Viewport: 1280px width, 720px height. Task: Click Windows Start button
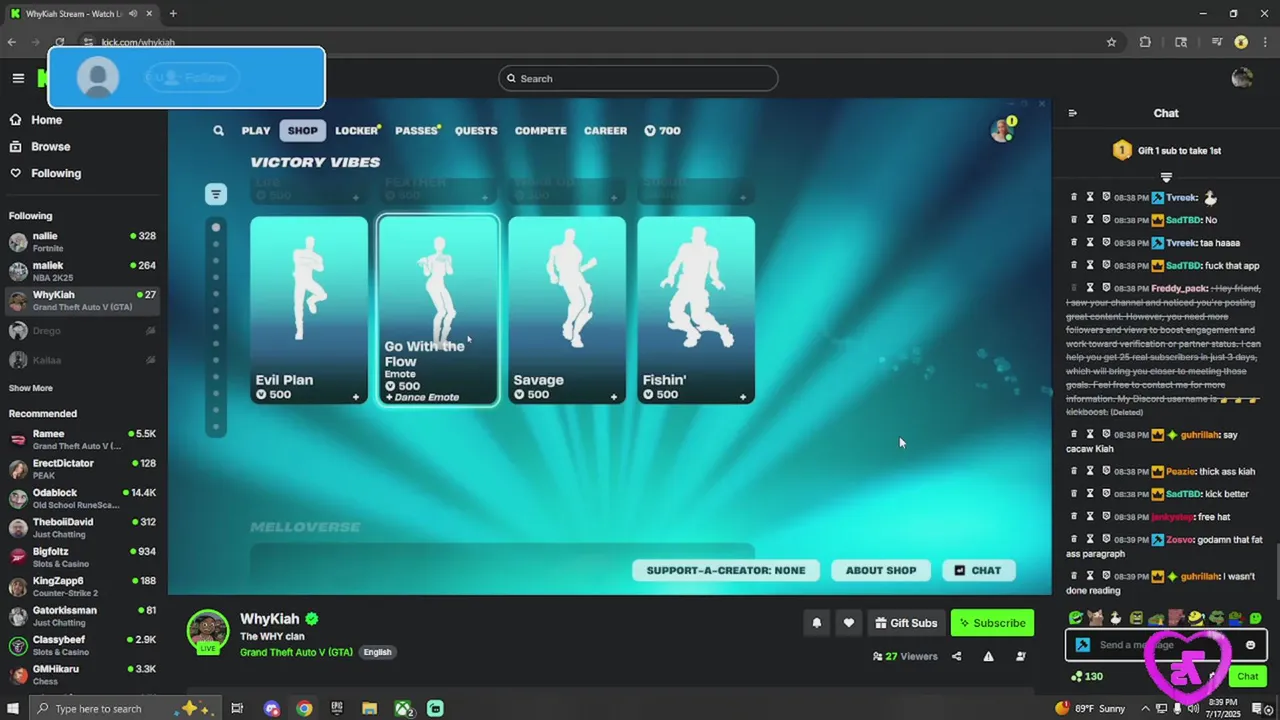13,708
